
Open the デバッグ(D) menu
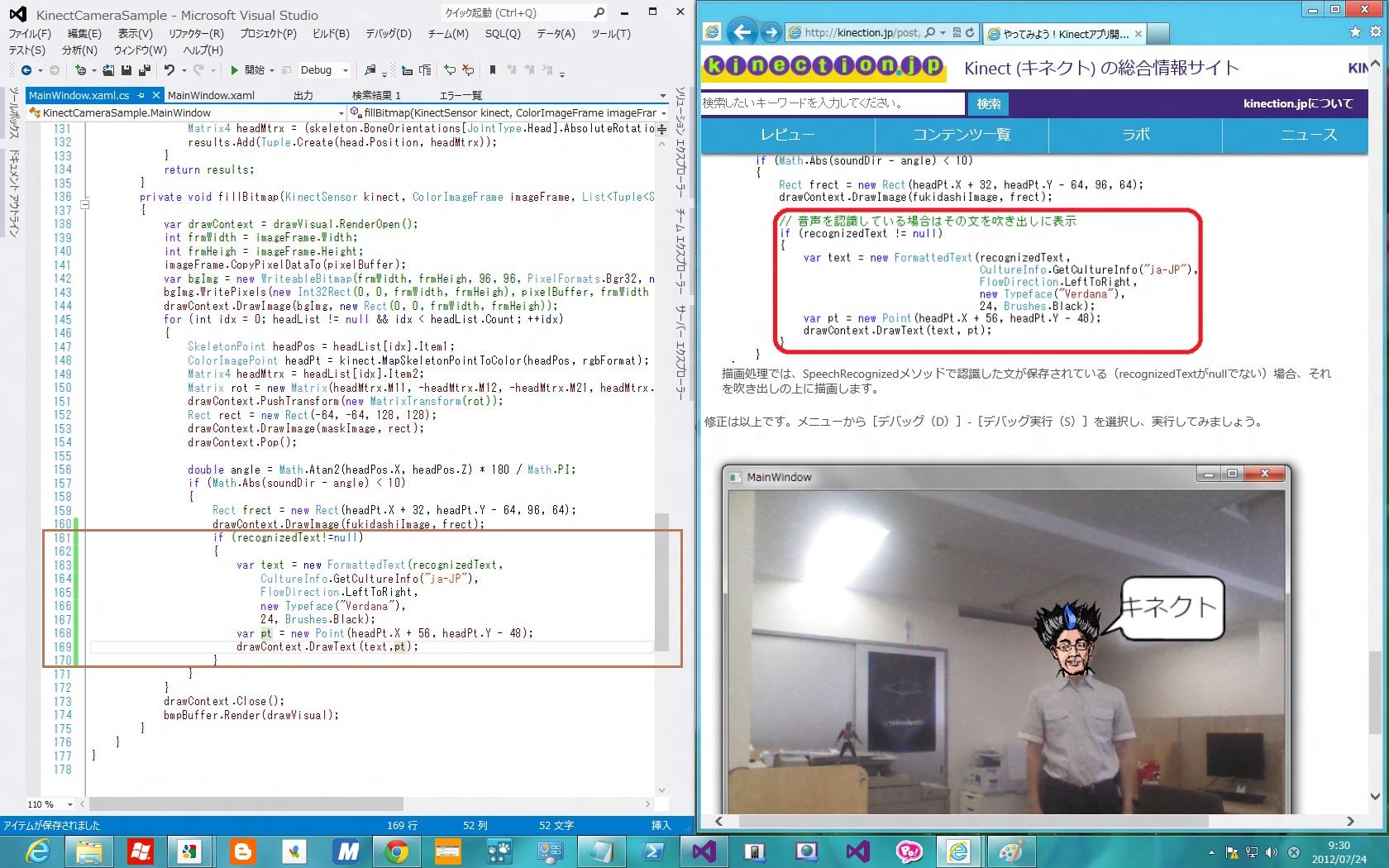pyautogui.click(x=388, y=34)
